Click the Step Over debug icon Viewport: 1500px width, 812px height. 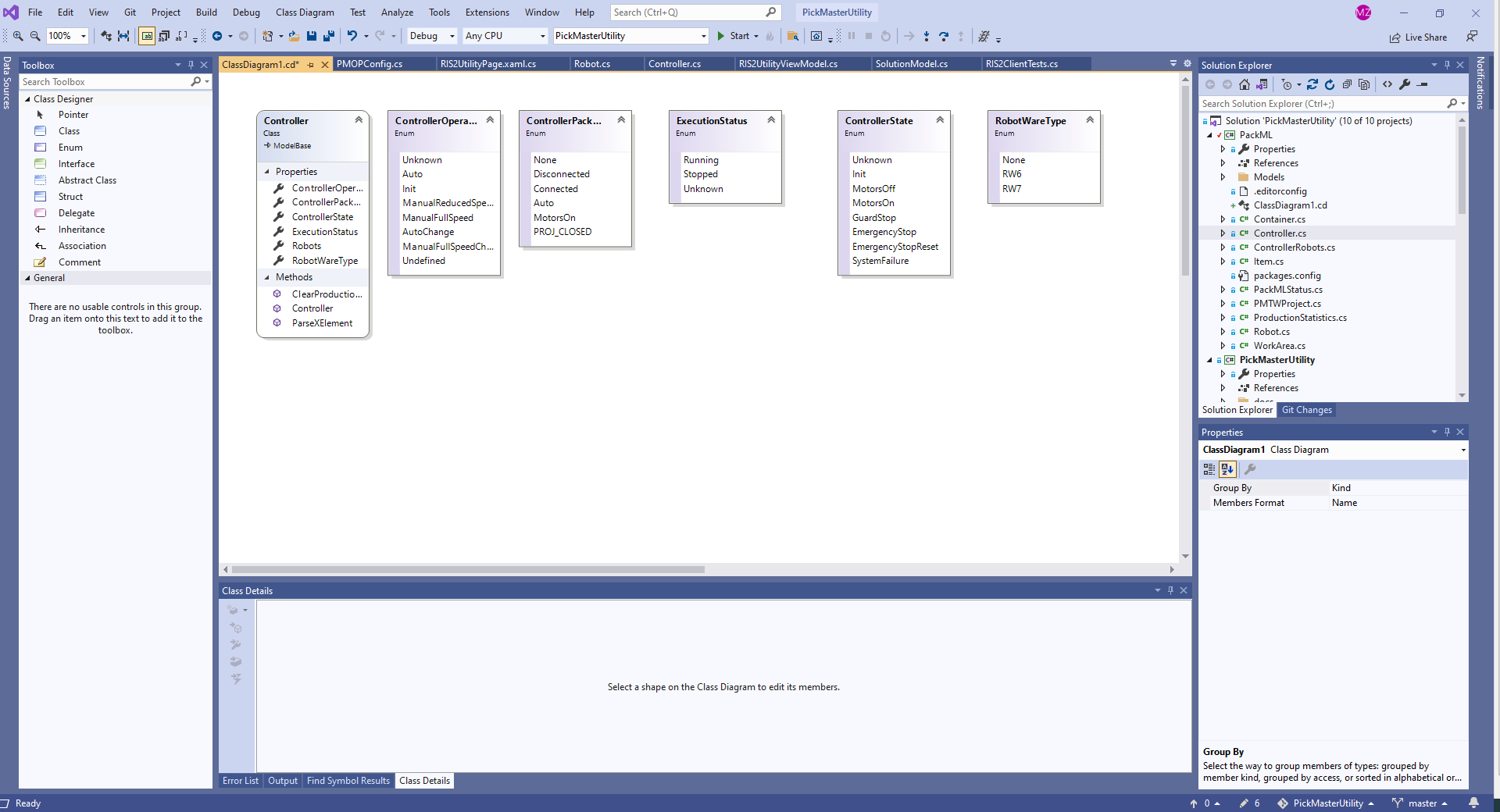tap(944, 36)
